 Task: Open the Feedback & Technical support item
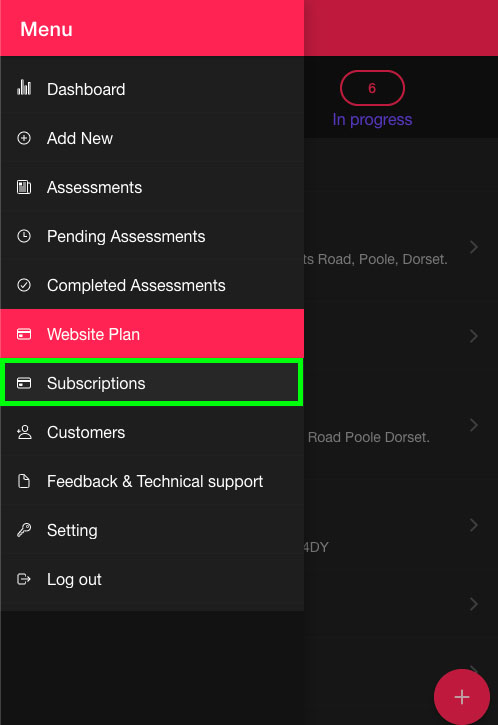(152, 481)
